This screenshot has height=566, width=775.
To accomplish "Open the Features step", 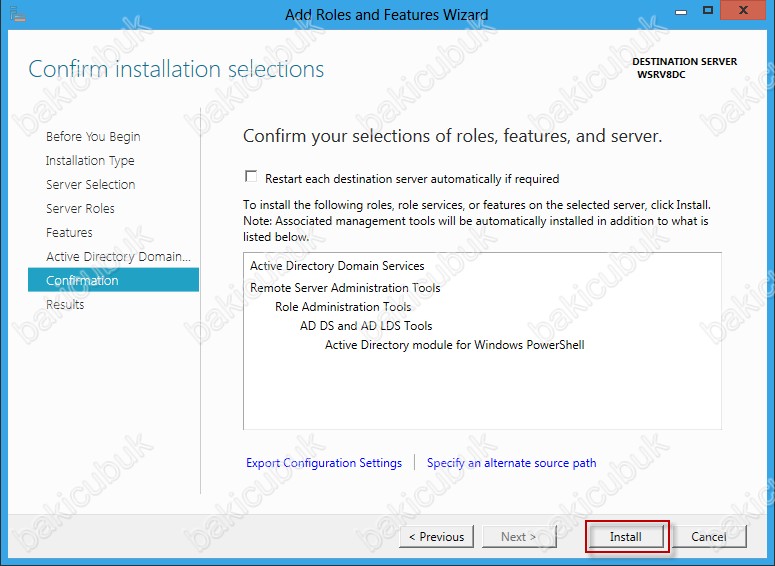I will point(69,232).
